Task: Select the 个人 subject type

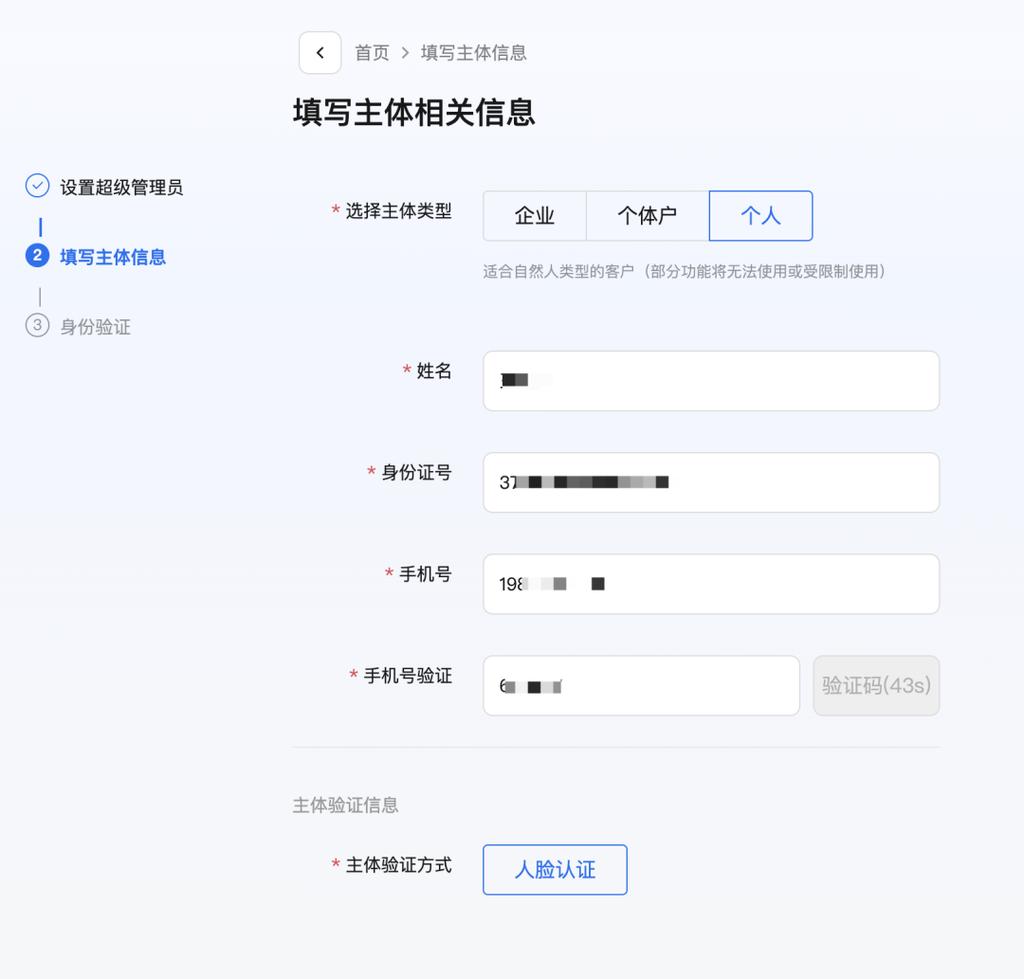Action: 761,215
